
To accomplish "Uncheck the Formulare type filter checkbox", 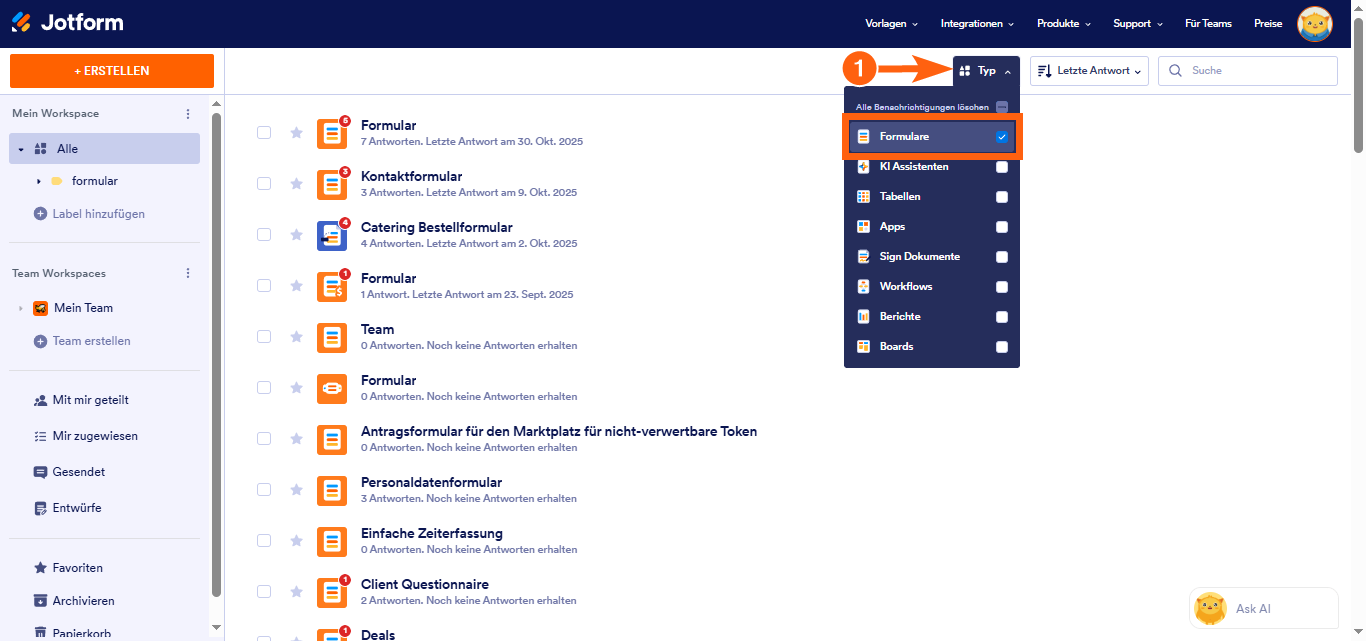I will point(1001,137).
